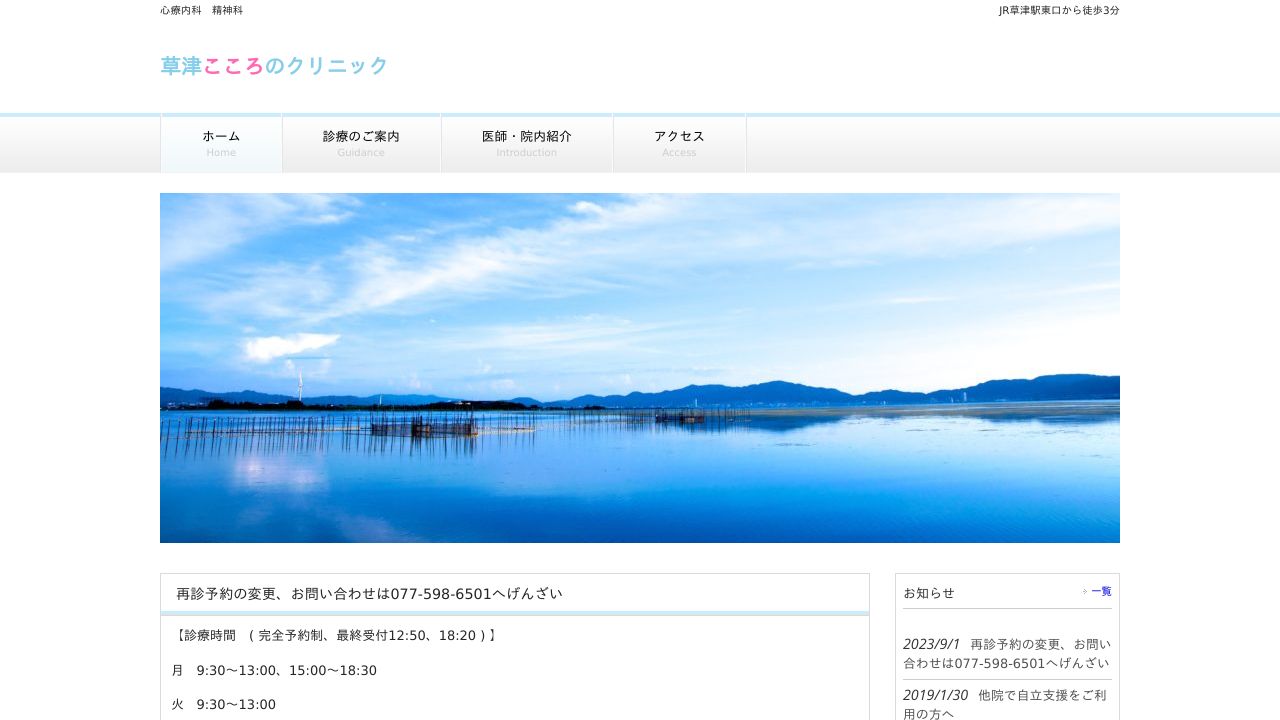Open the アクセス Access tab
The height and width of the screenshot is (720, 1280).
(679, 143)
